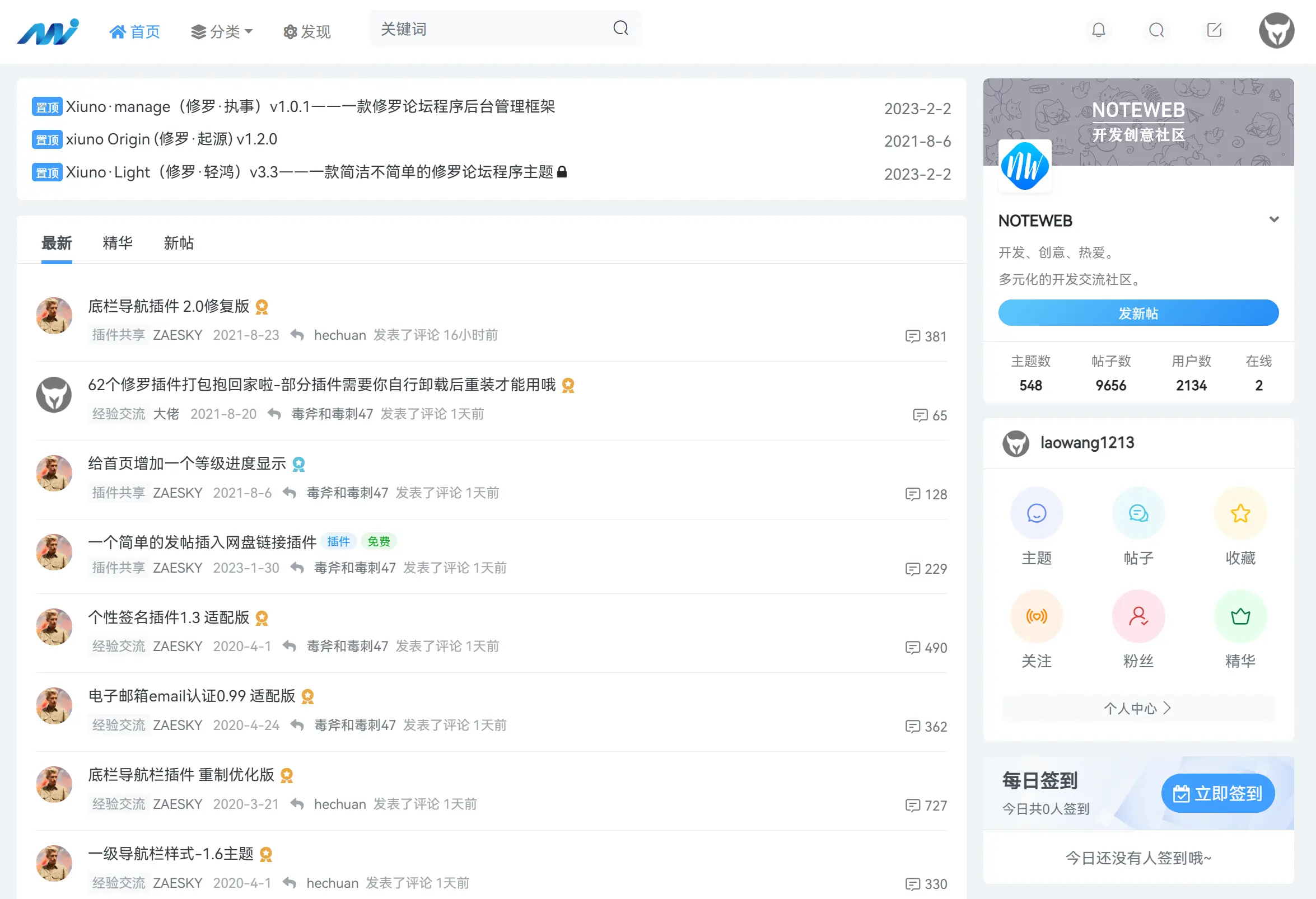The height and width of the screenshot is (899, 1316).
Task: Click the 立即签到 check-in button
Action: [x=1217, y=793]
